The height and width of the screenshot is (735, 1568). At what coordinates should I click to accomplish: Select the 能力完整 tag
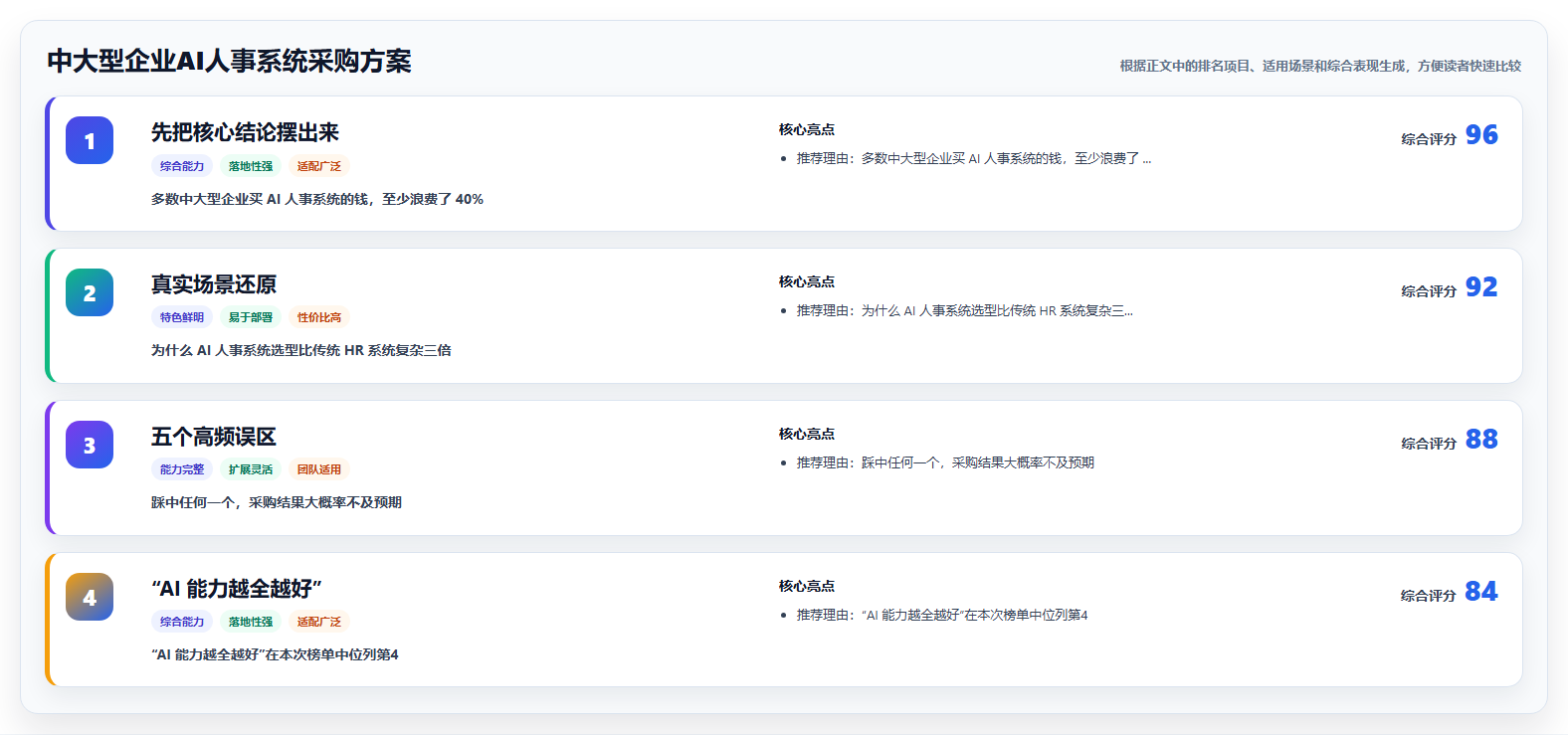tap(182, 469)
